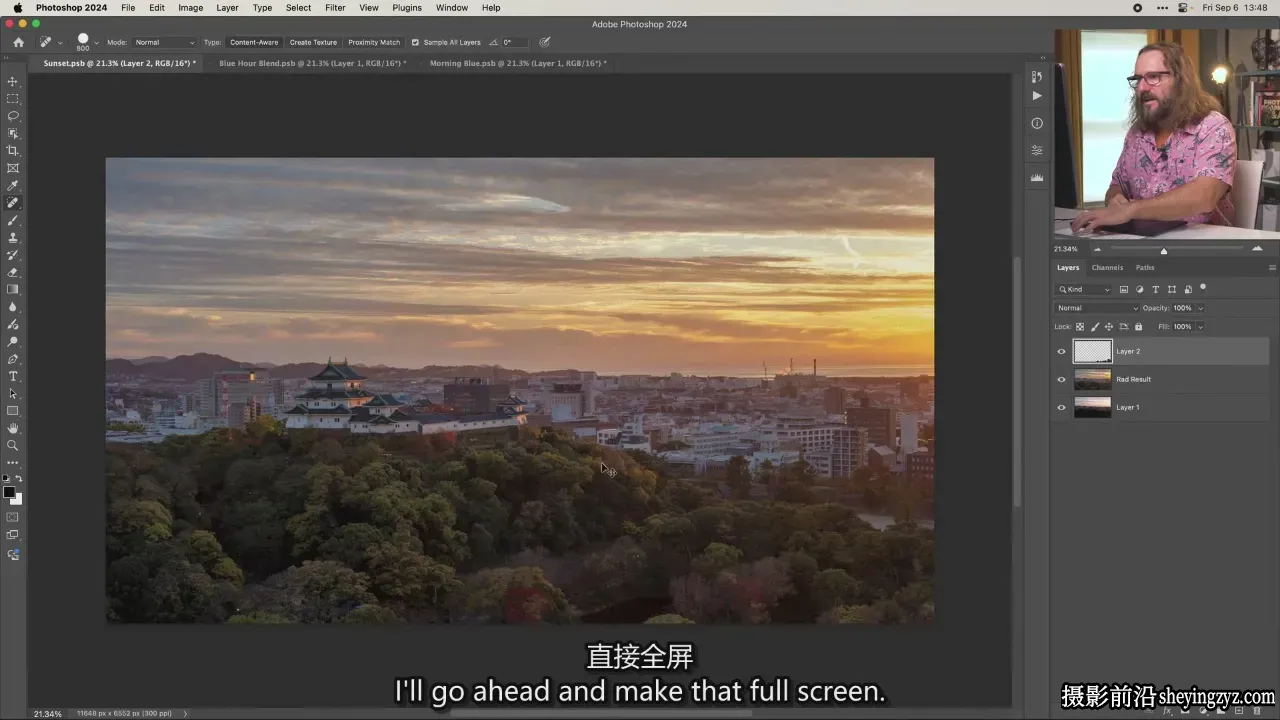Image resolution: width=1280 pixels, height=720 pixels.
Task: Select the Crop tool
Action: tap(13, 151)
